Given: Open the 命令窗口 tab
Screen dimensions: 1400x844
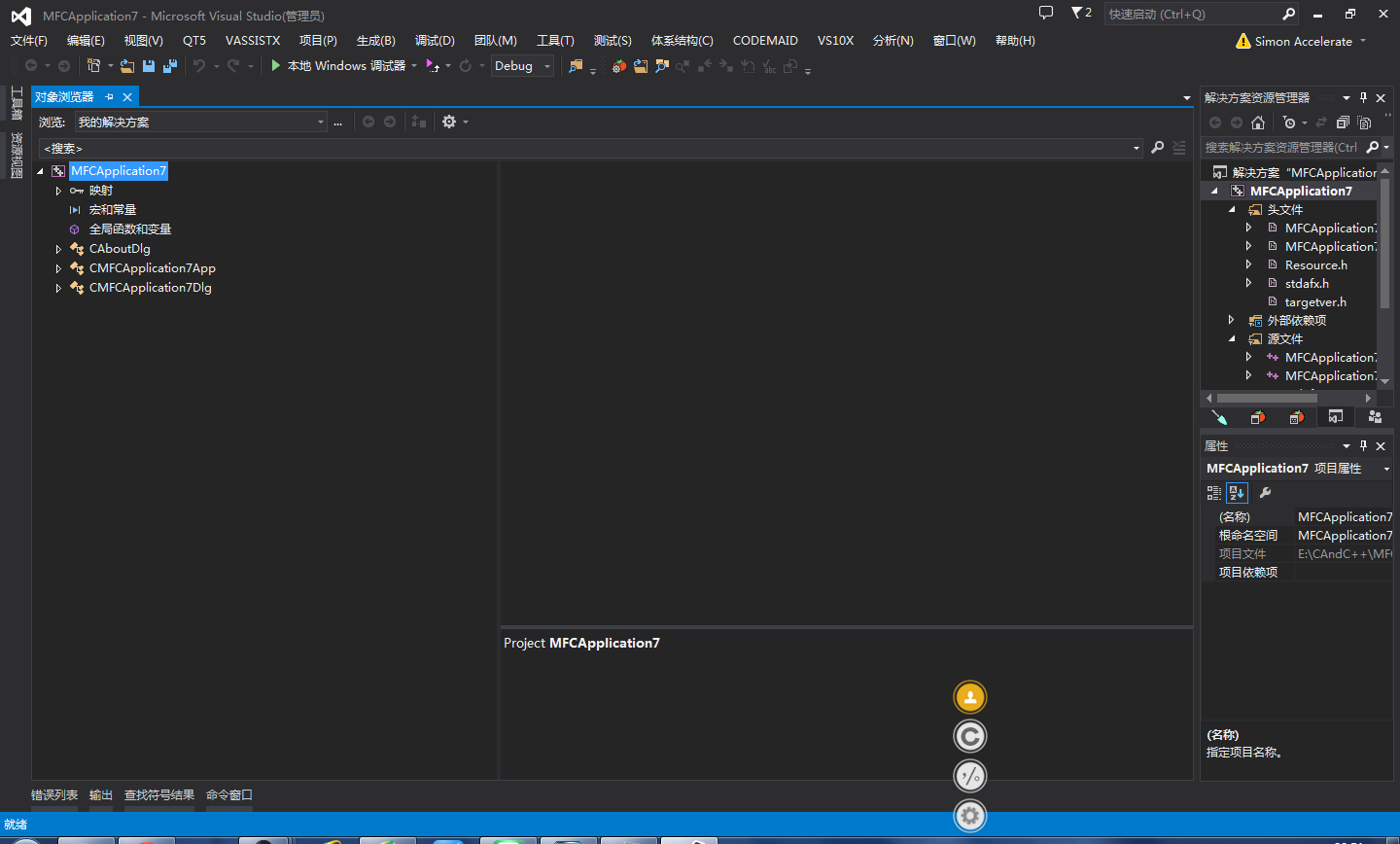Looking at the screenshot, I should pos(229,795).
